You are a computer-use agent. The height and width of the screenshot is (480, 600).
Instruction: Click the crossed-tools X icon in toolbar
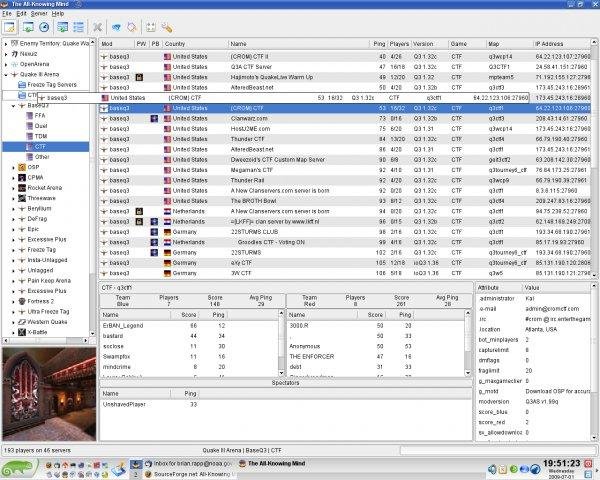point(98,27)
